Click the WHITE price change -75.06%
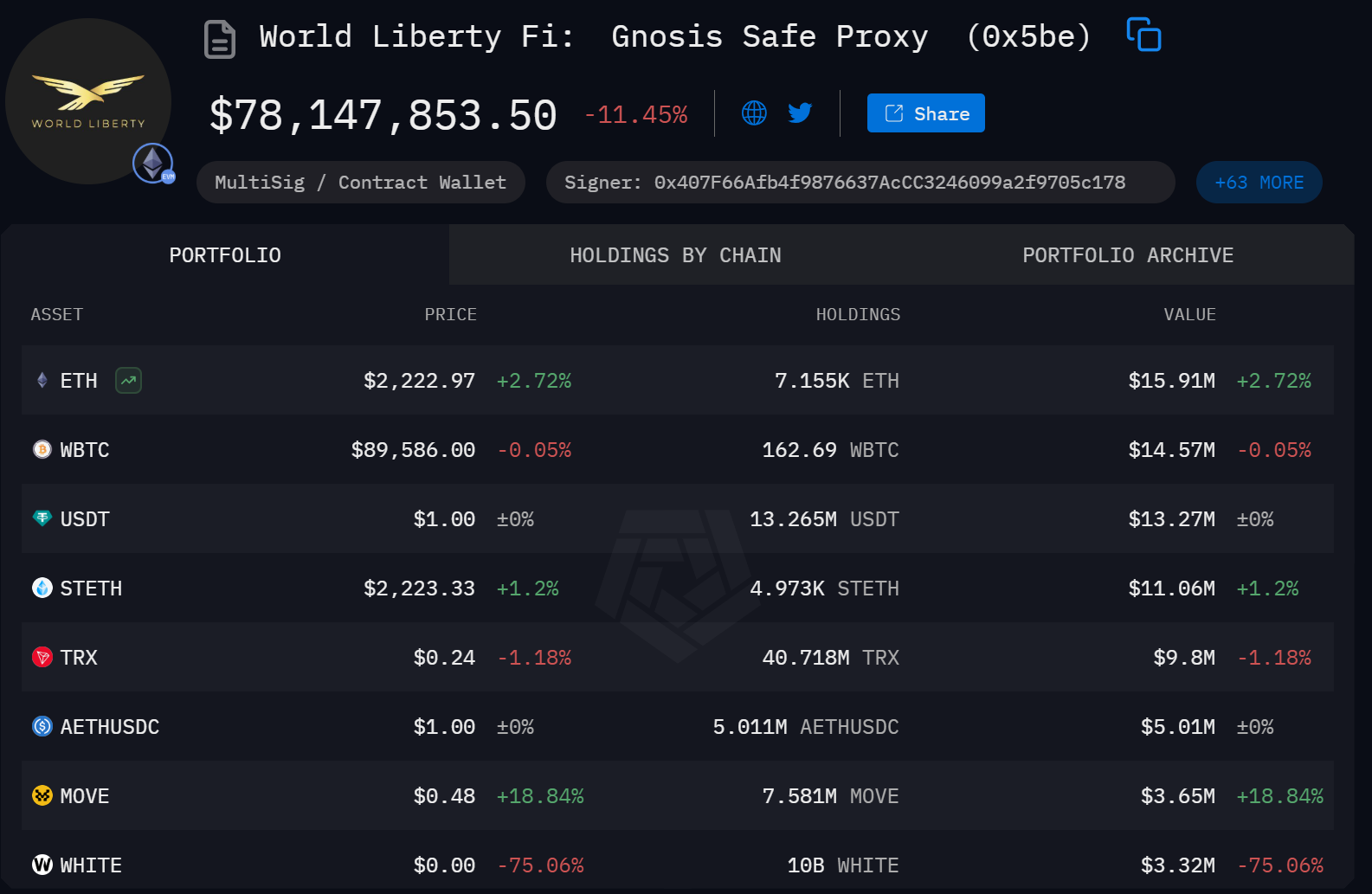 (540, 865)
